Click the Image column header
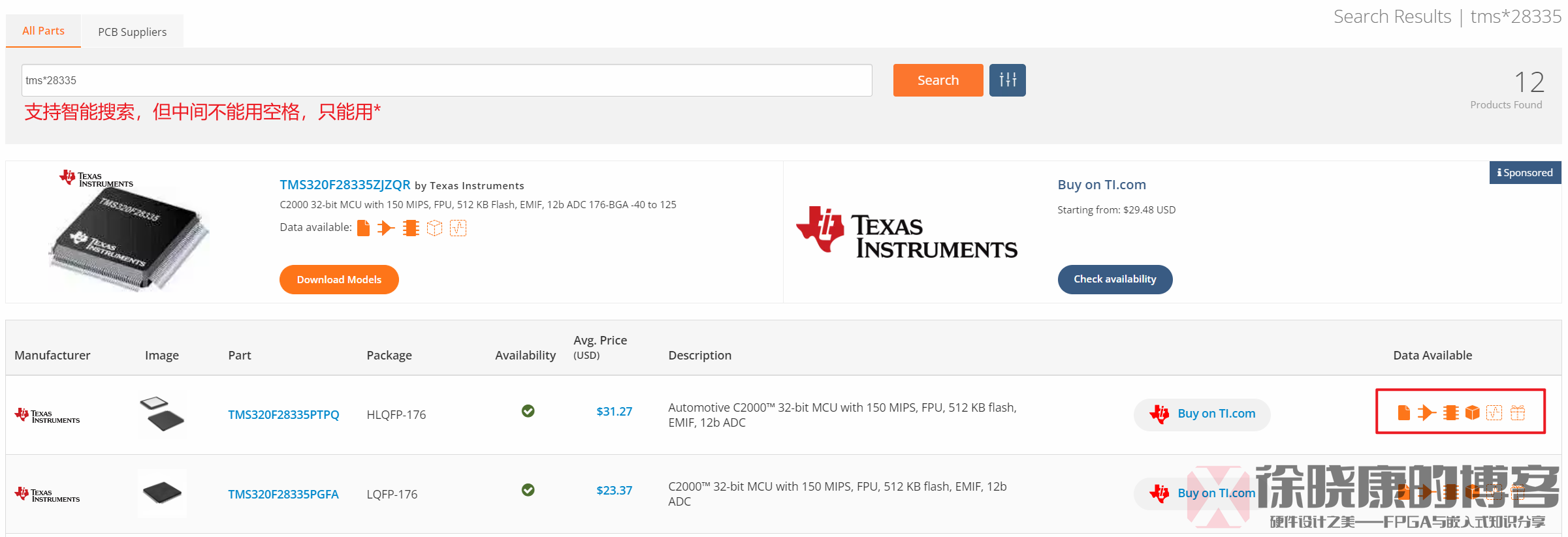 tap(162, 355)
